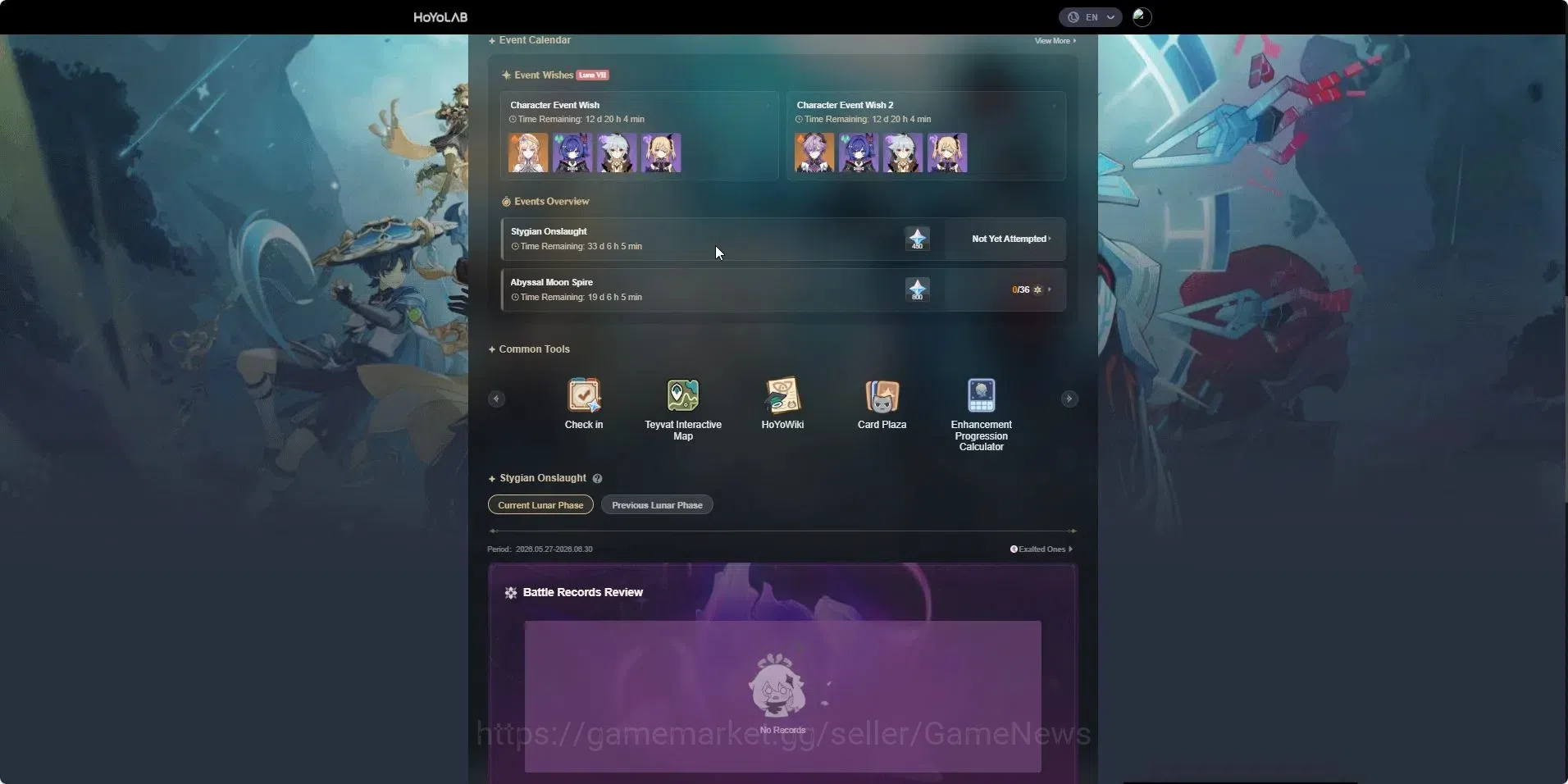Click the 800 primogem reward icon
This screenshot has height=784, width=1568.
[917, 289]
